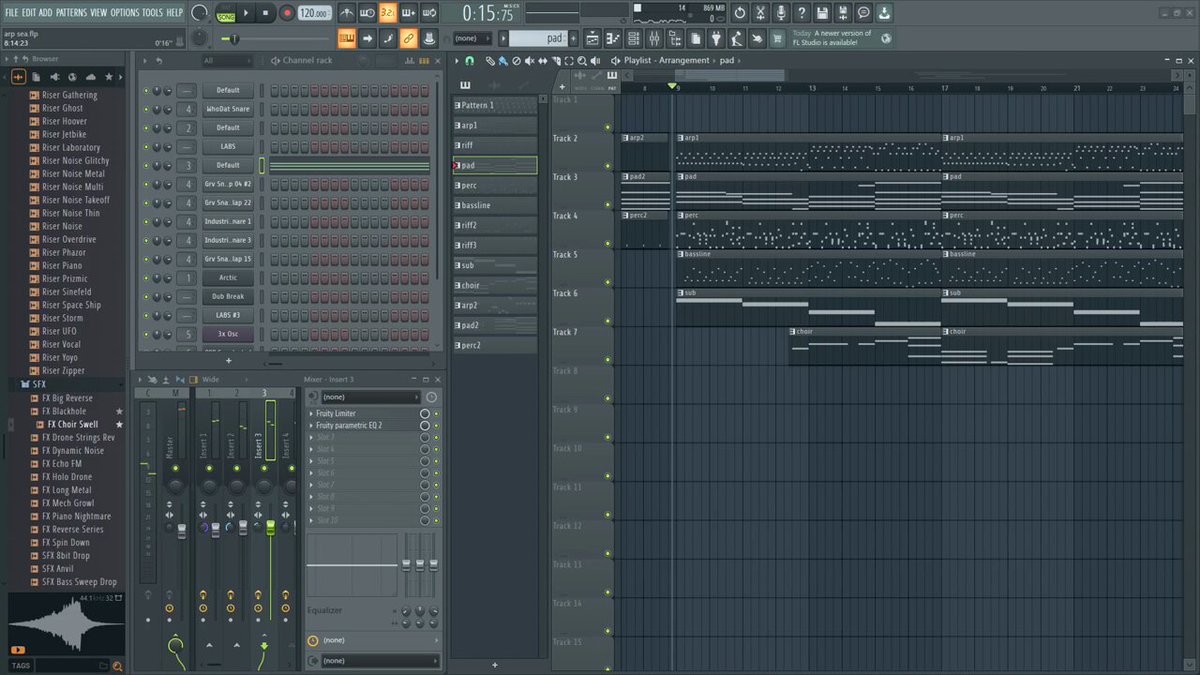Click the Record button
The height and width of the screenshot is (675, 1200).
tap(287, 13)
